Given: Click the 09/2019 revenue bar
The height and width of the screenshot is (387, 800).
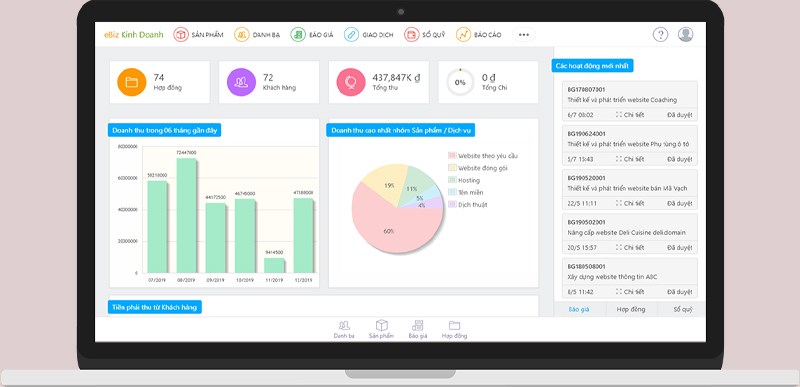Looking at the screenshot, I should tap(215, 238).
